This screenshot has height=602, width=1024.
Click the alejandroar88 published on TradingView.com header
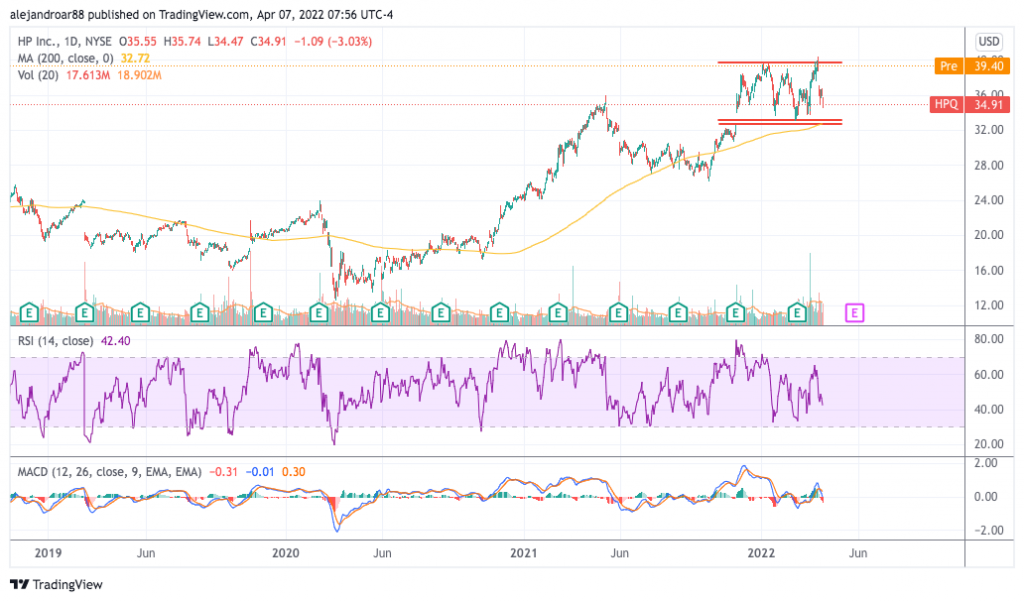coord(202,14)
